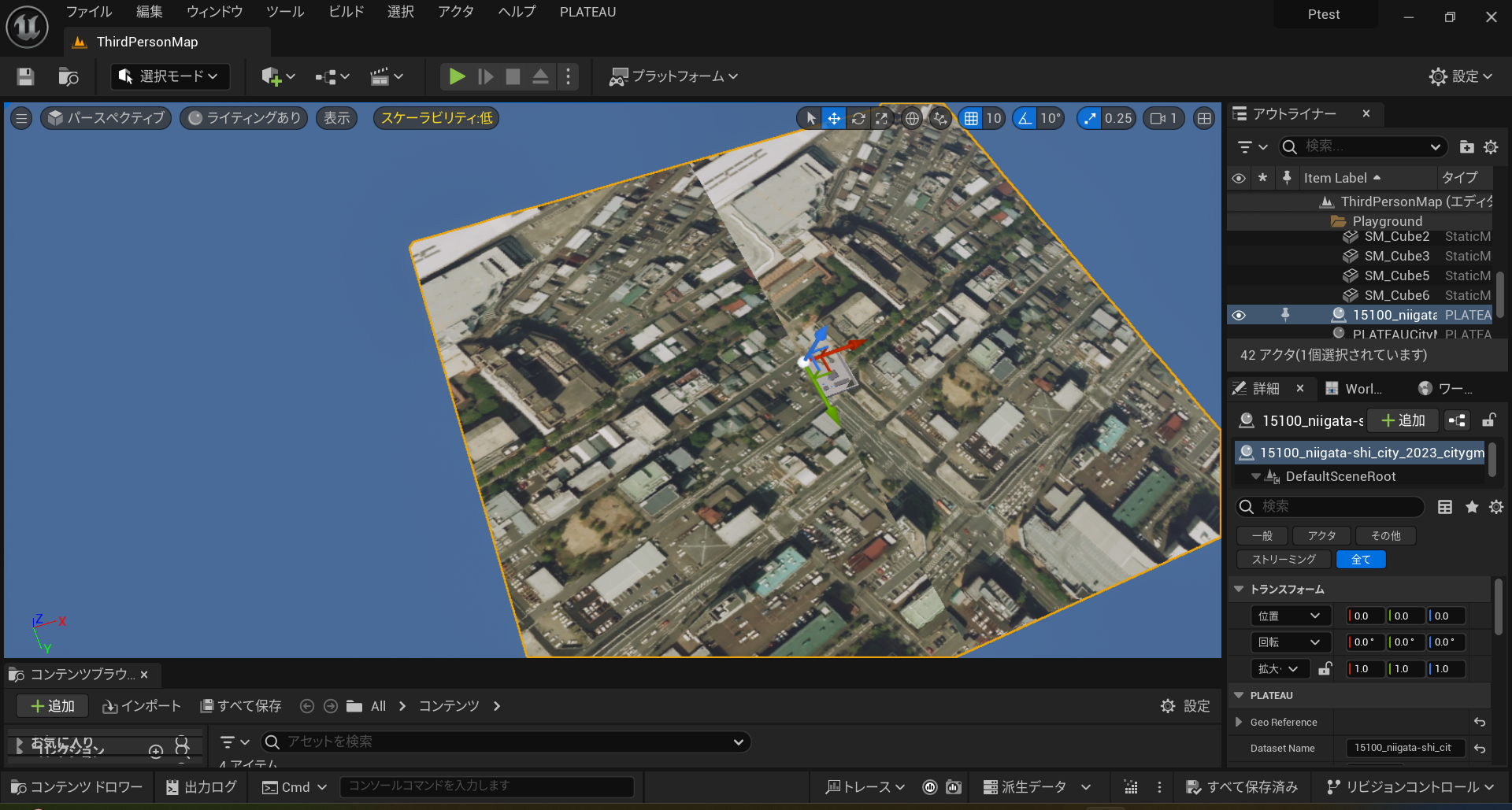Open the cinematics clapperboard menu
Screen dimensions: 1512x810
click(x=386, y=76)
